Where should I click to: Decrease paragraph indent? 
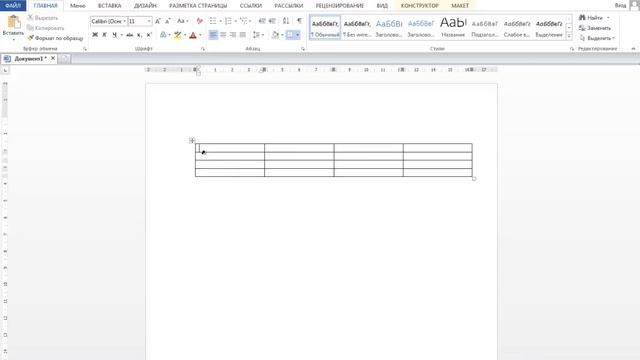pyautogui.click(x=262, y=21)
